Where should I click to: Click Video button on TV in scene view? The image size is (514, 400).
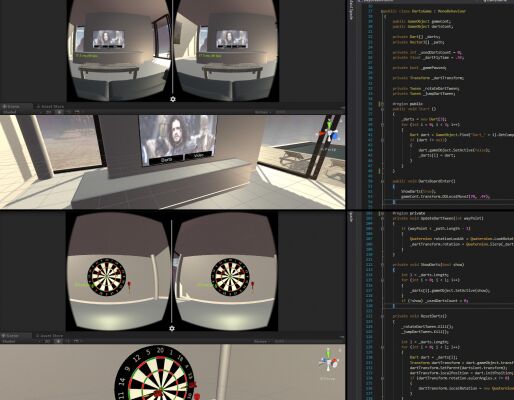pyautogui.click(x=198, y=155)
